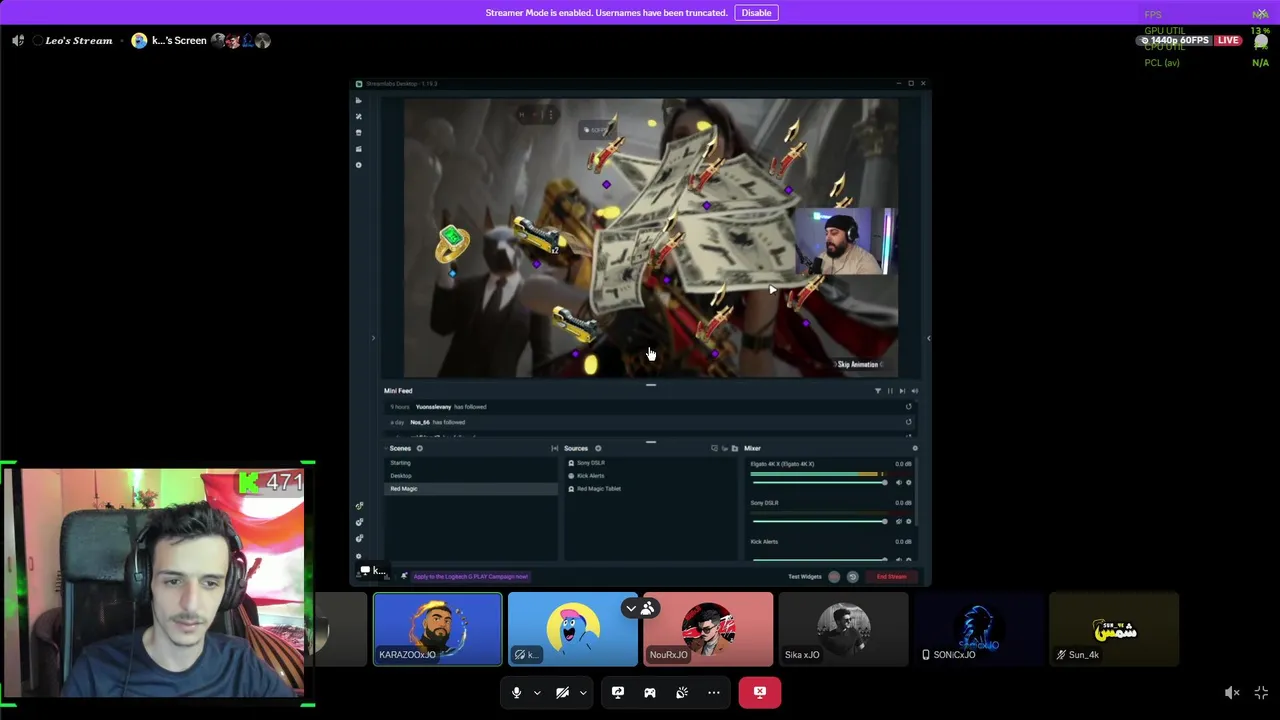The image size is (1280, 720).
Task: Select Sika xJO participant tile
Action: [843, 629]
